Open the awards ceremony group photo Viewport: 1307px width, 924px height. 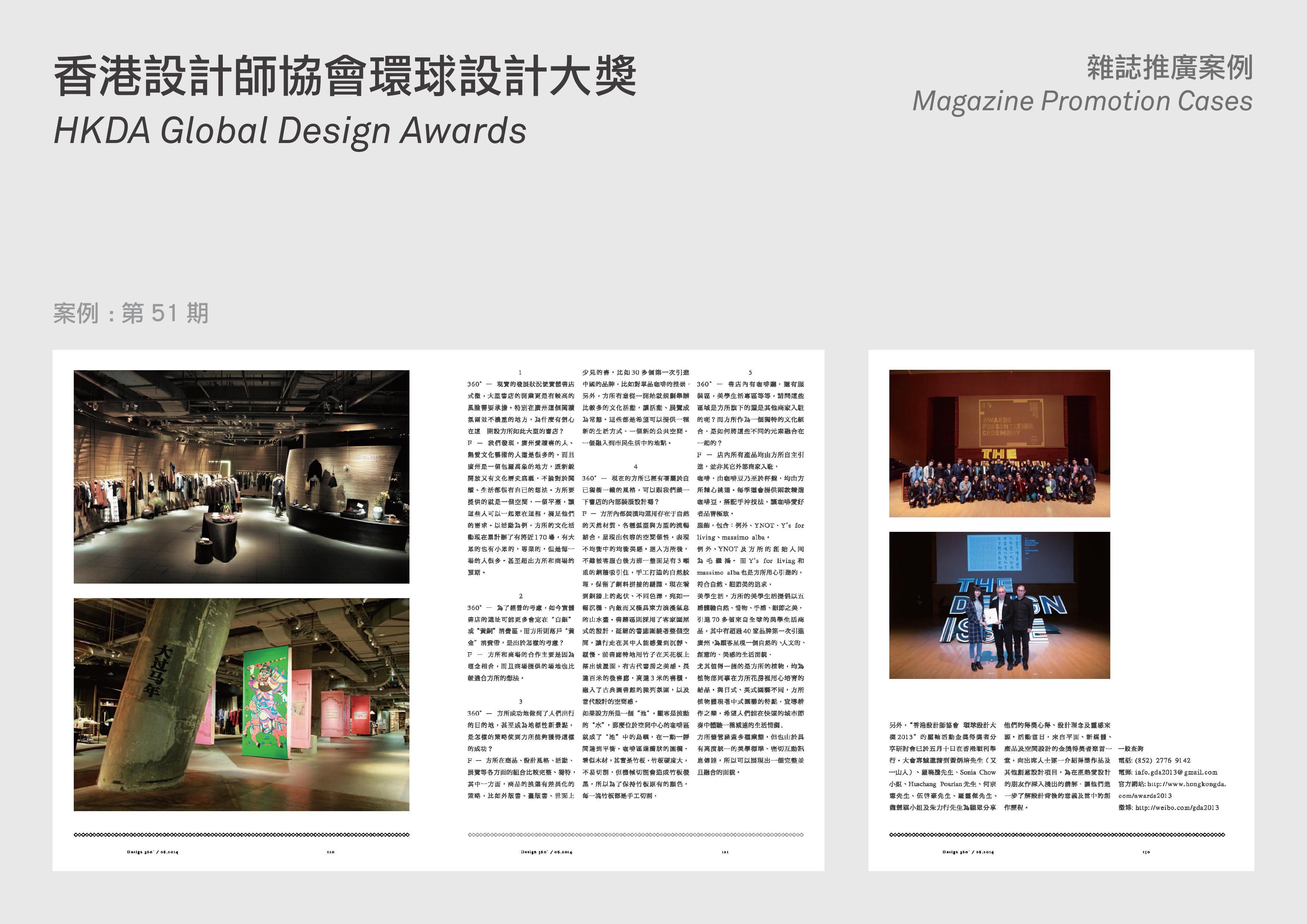click(1000, 444)
